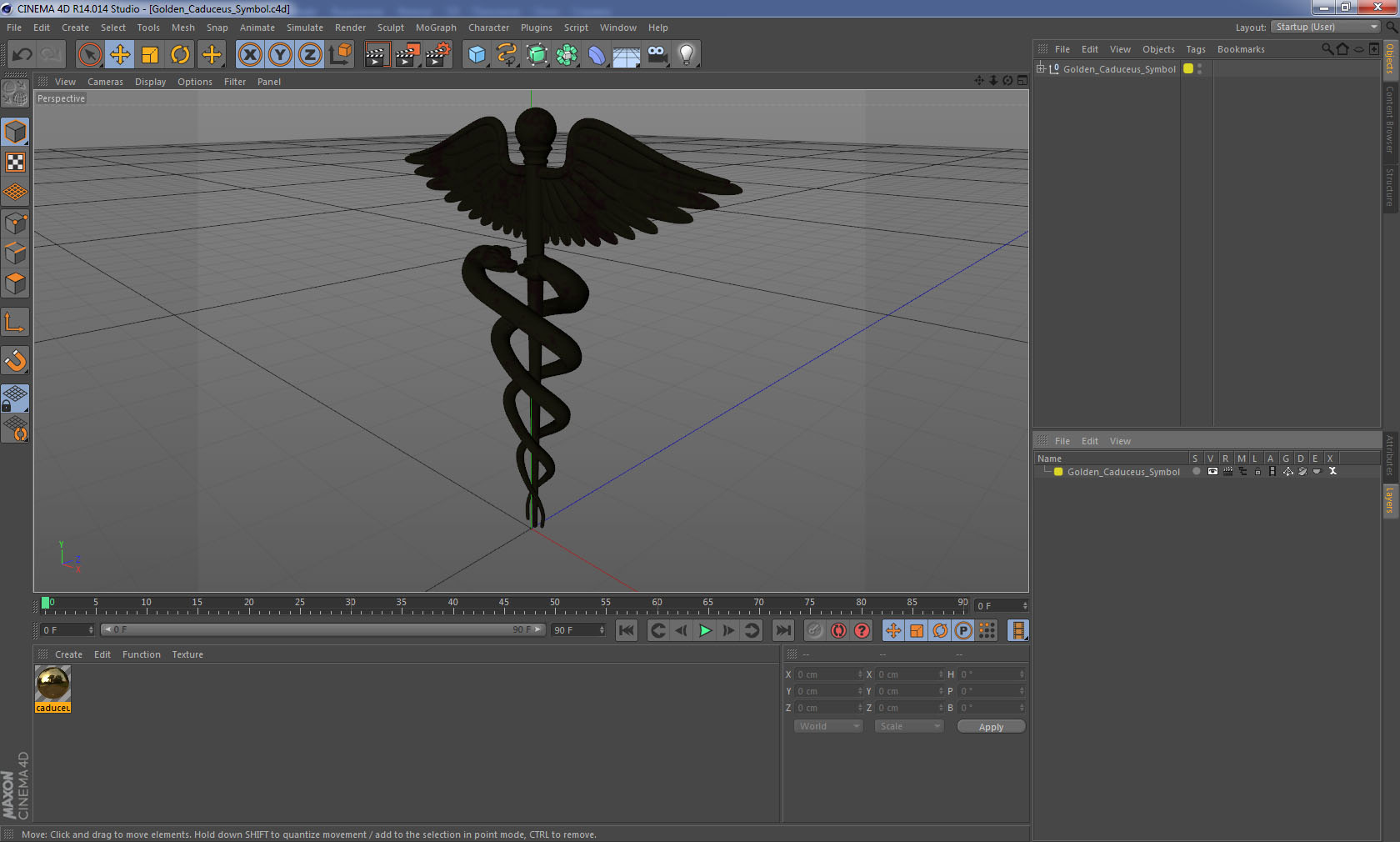
Task: Add a light object
Action: pos(687,55)
